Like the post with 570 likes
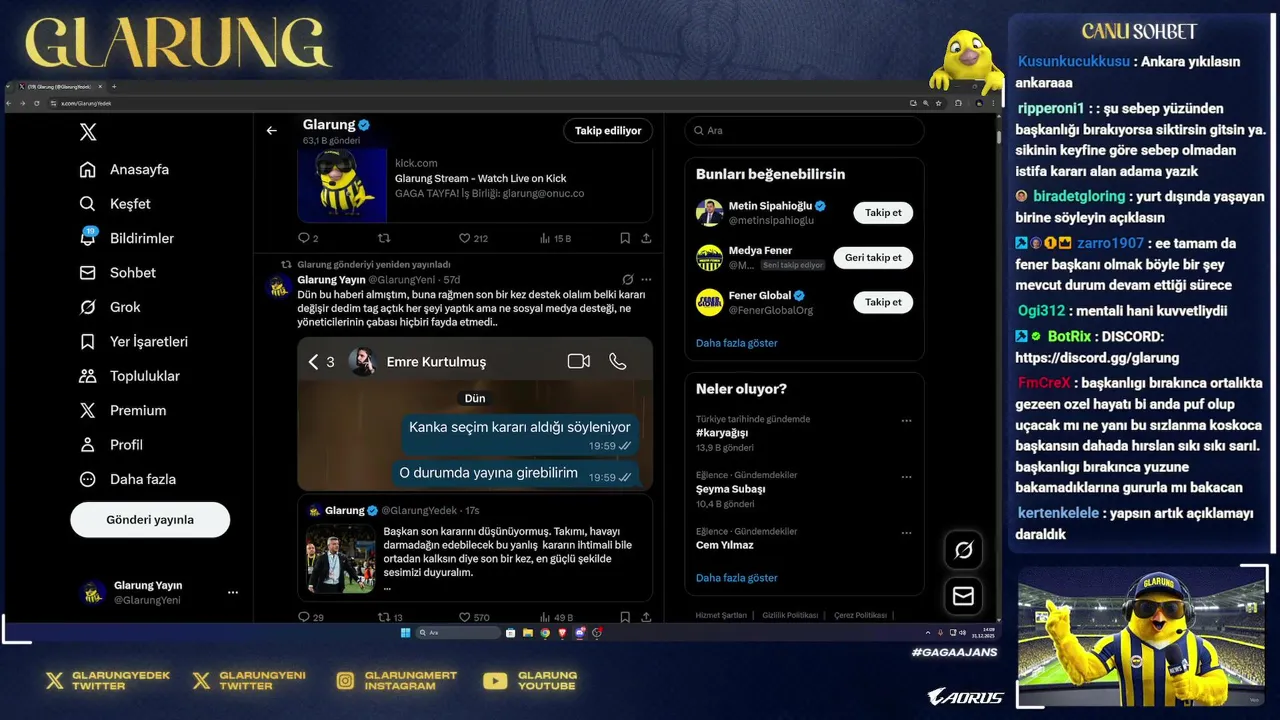This screenshot has width=1280, height=720. [474, 617]
